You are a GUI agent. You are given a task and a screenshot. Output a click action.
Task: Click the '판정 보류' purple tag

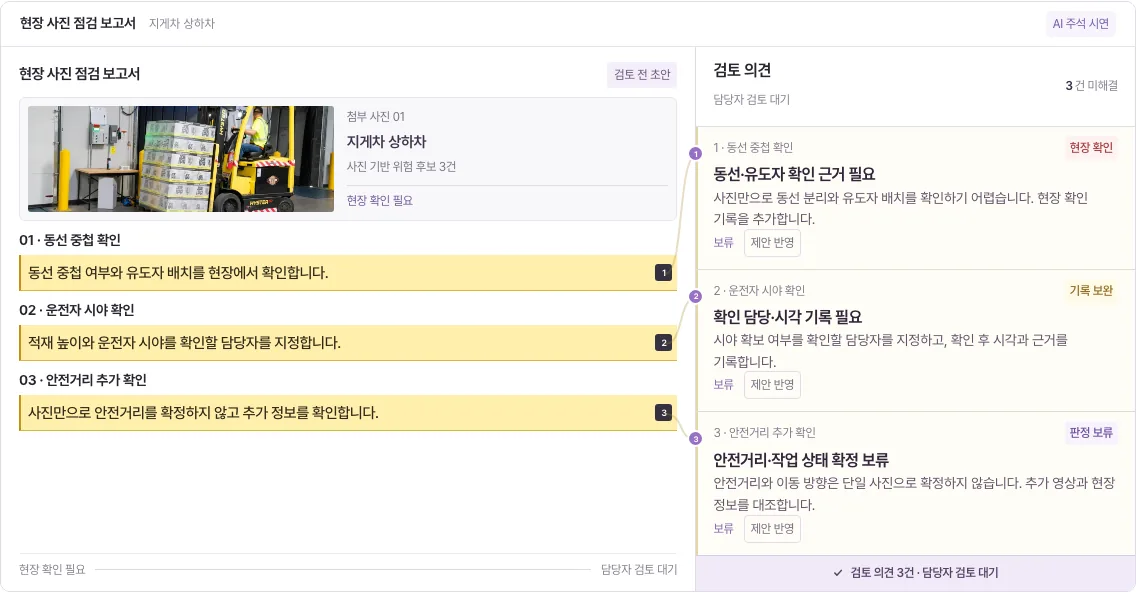1090,433
